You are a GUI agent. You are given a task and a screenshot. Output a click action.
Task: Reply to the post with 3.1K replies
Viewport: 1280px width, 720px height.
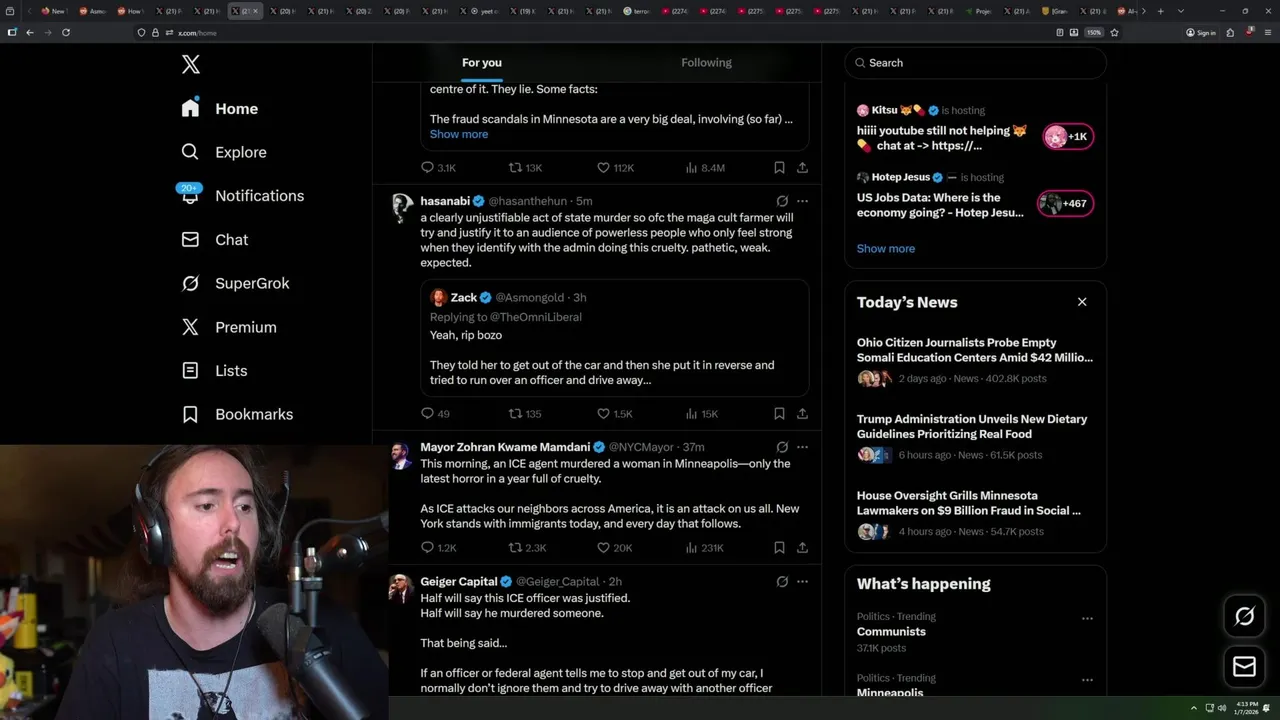pyautogui.click(x=438, y=168)
